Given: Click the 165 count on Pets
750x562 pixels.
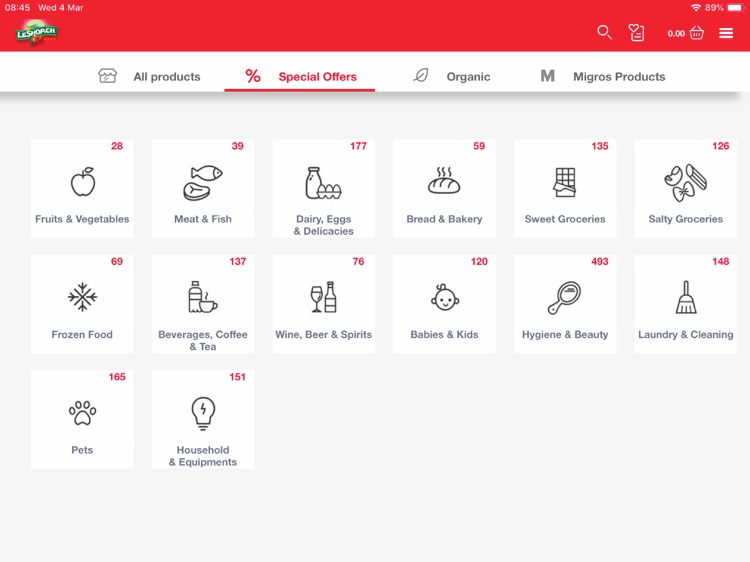Looking at the screenshot, I should coord(117,377).
